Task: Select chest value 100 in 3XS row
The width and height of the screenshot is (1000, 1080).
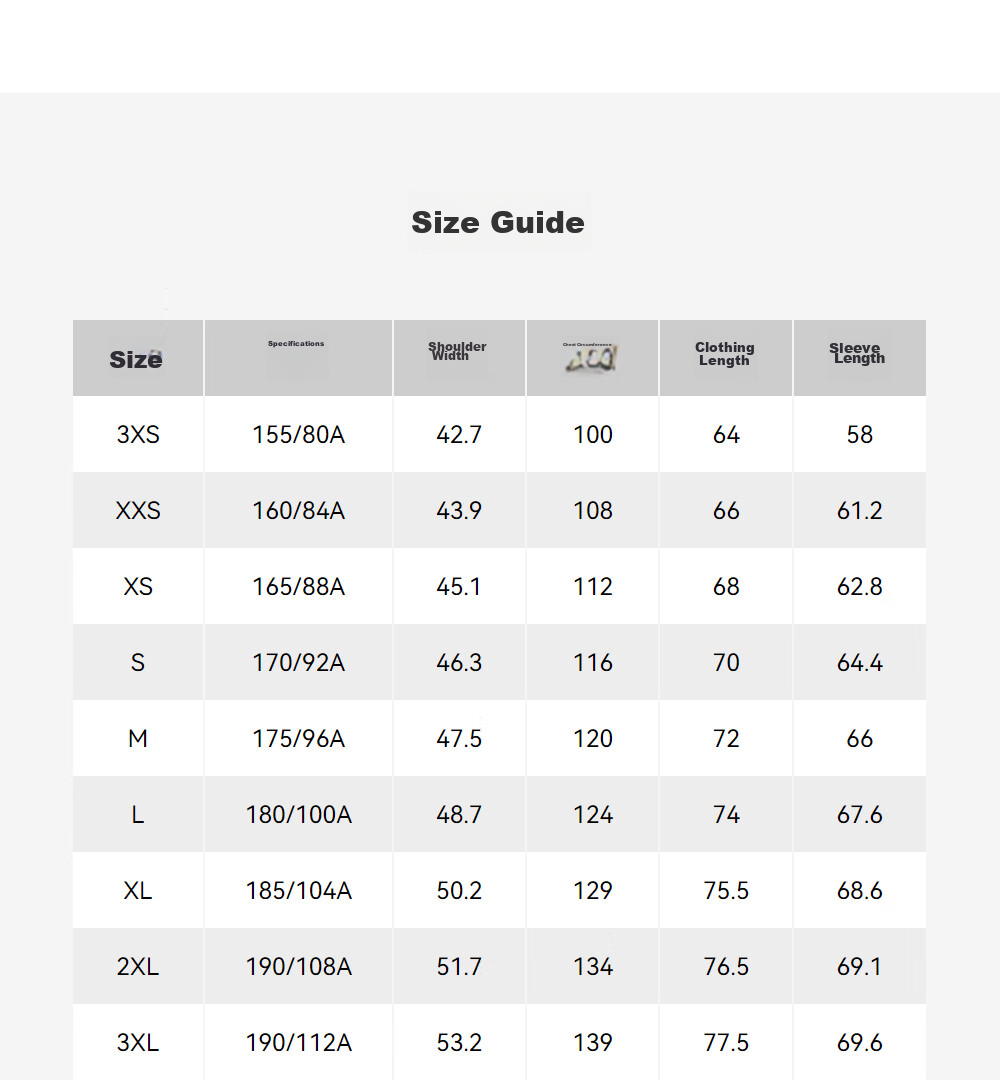Action: click(593, 435)
